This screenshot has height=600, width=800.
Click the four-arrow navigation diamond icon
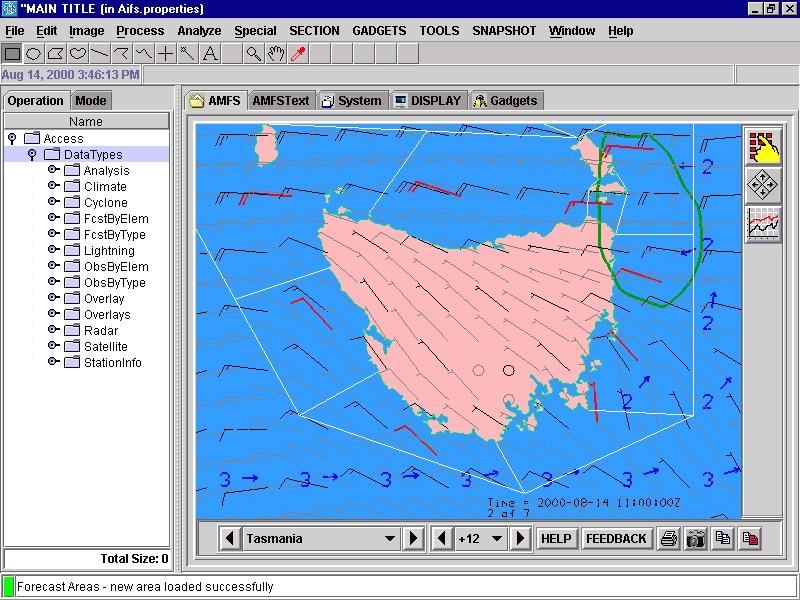(x=763, y=185)
